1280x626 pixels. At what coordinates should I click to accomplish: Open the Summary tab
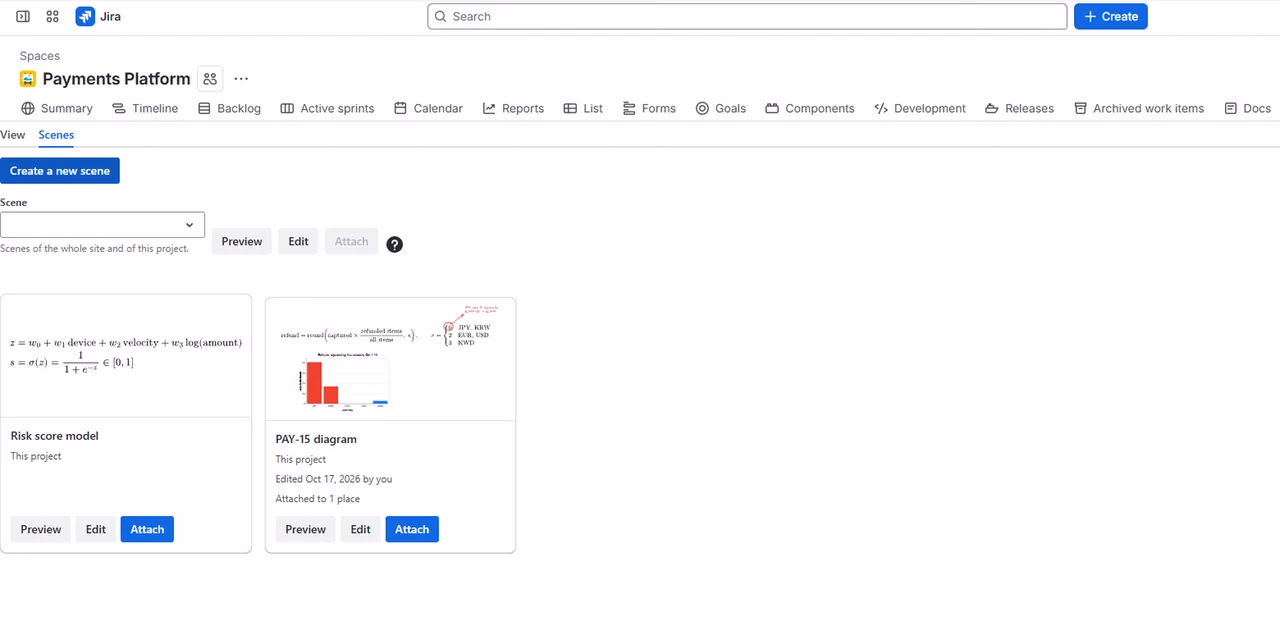coord(57,108)
